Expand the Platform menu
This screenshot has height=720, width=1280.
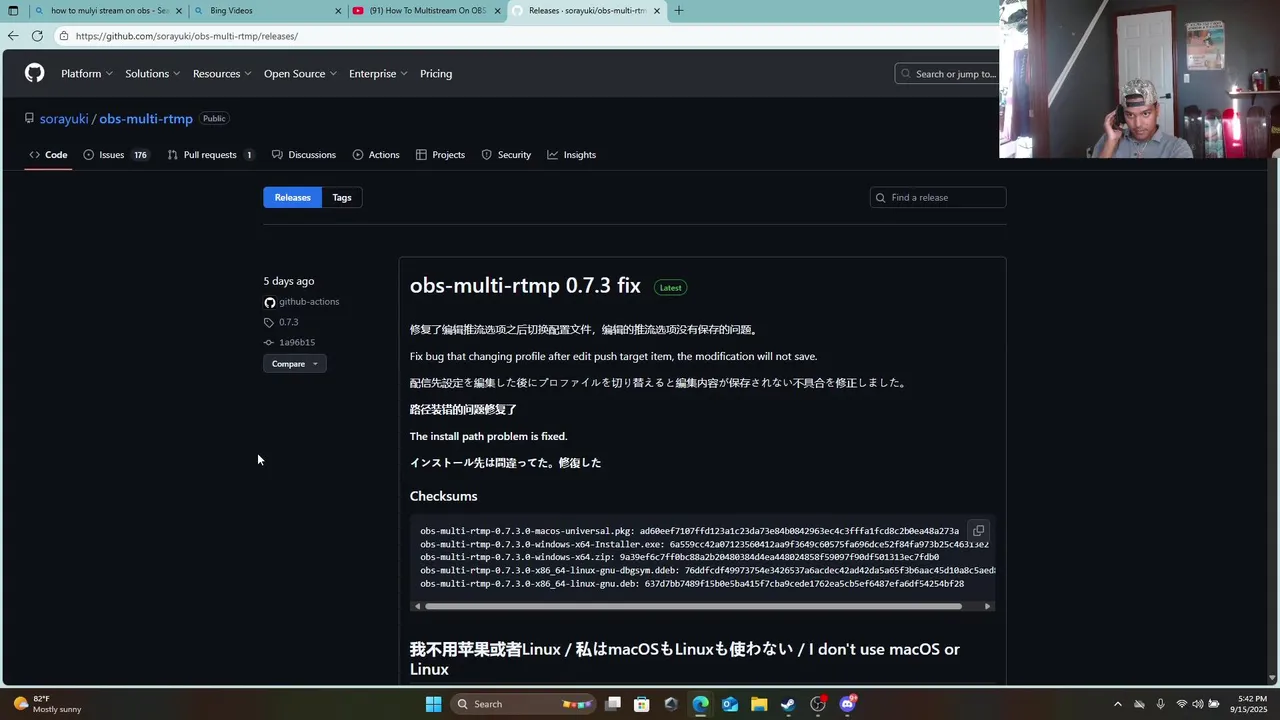(x=87, y=74)
